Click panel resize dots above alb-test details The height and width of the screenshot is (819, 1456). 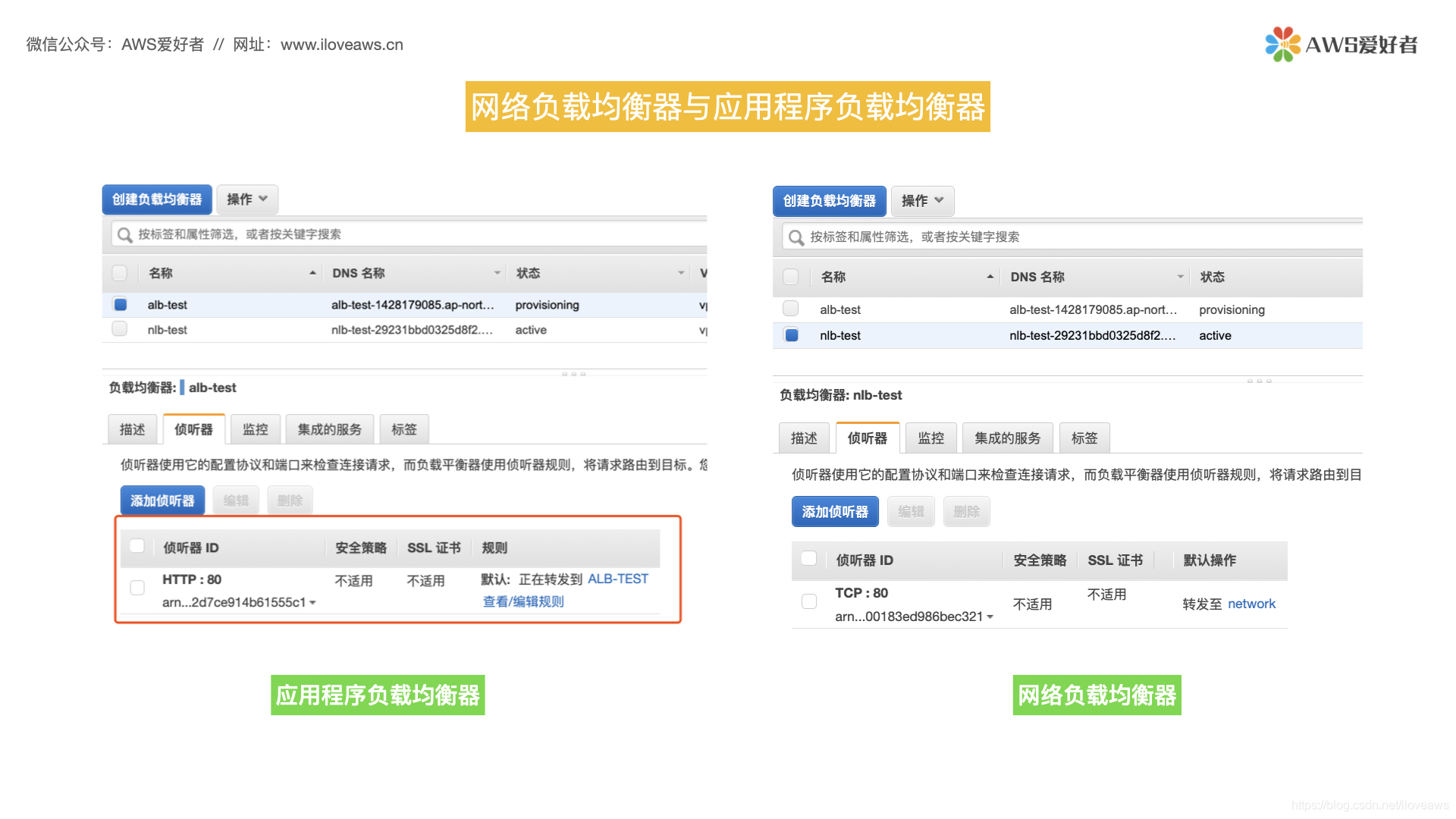pyautogui.click(x=573, y=374)
